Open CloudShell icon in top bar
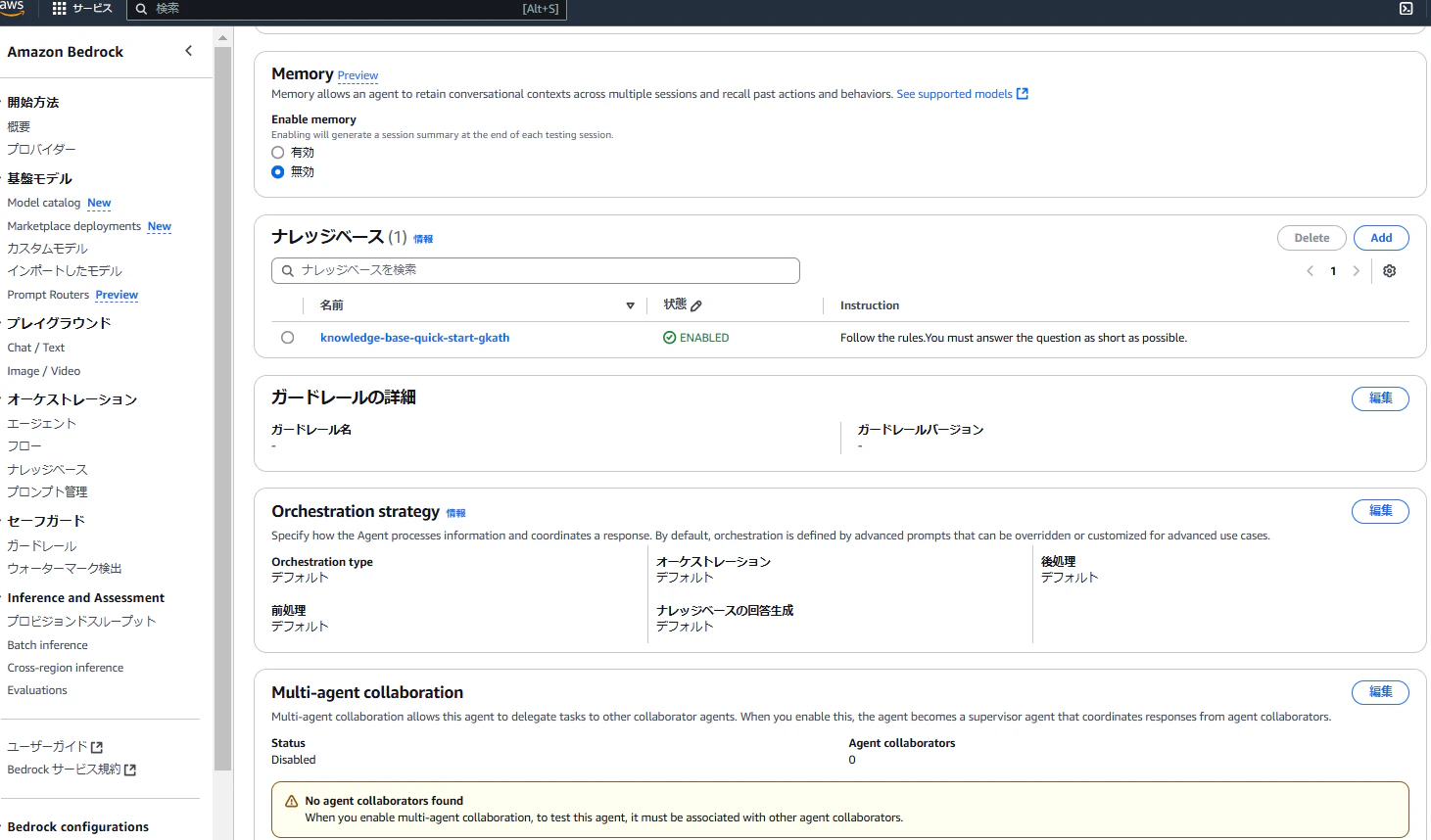1431x840 pixels. pos(1406,8)
